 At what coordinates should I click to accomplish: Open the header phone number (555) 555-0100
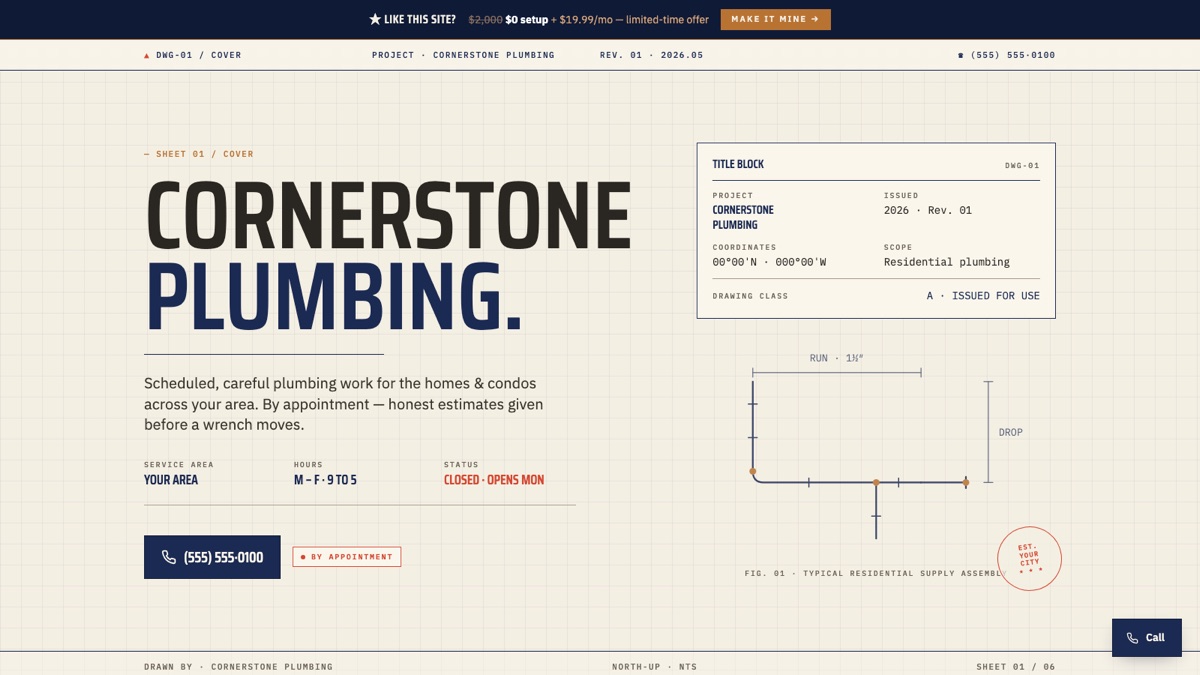1013,55
